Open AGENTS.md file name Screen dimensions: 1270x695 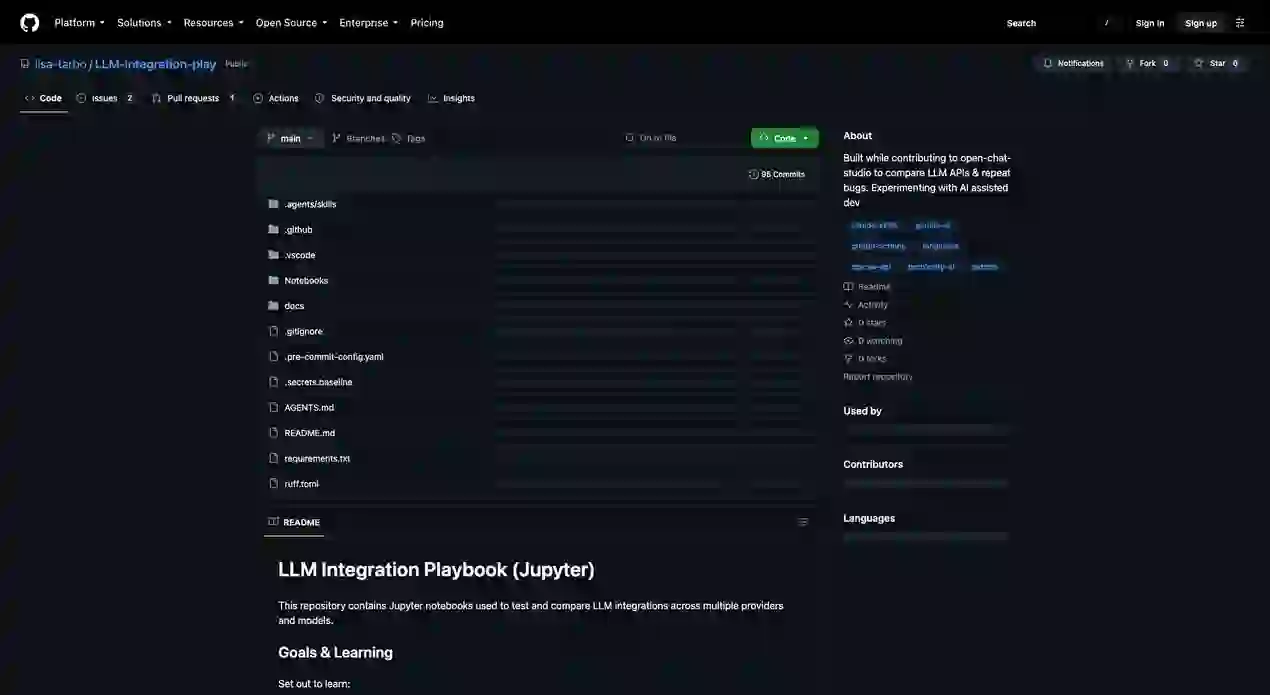pos(309,408)
